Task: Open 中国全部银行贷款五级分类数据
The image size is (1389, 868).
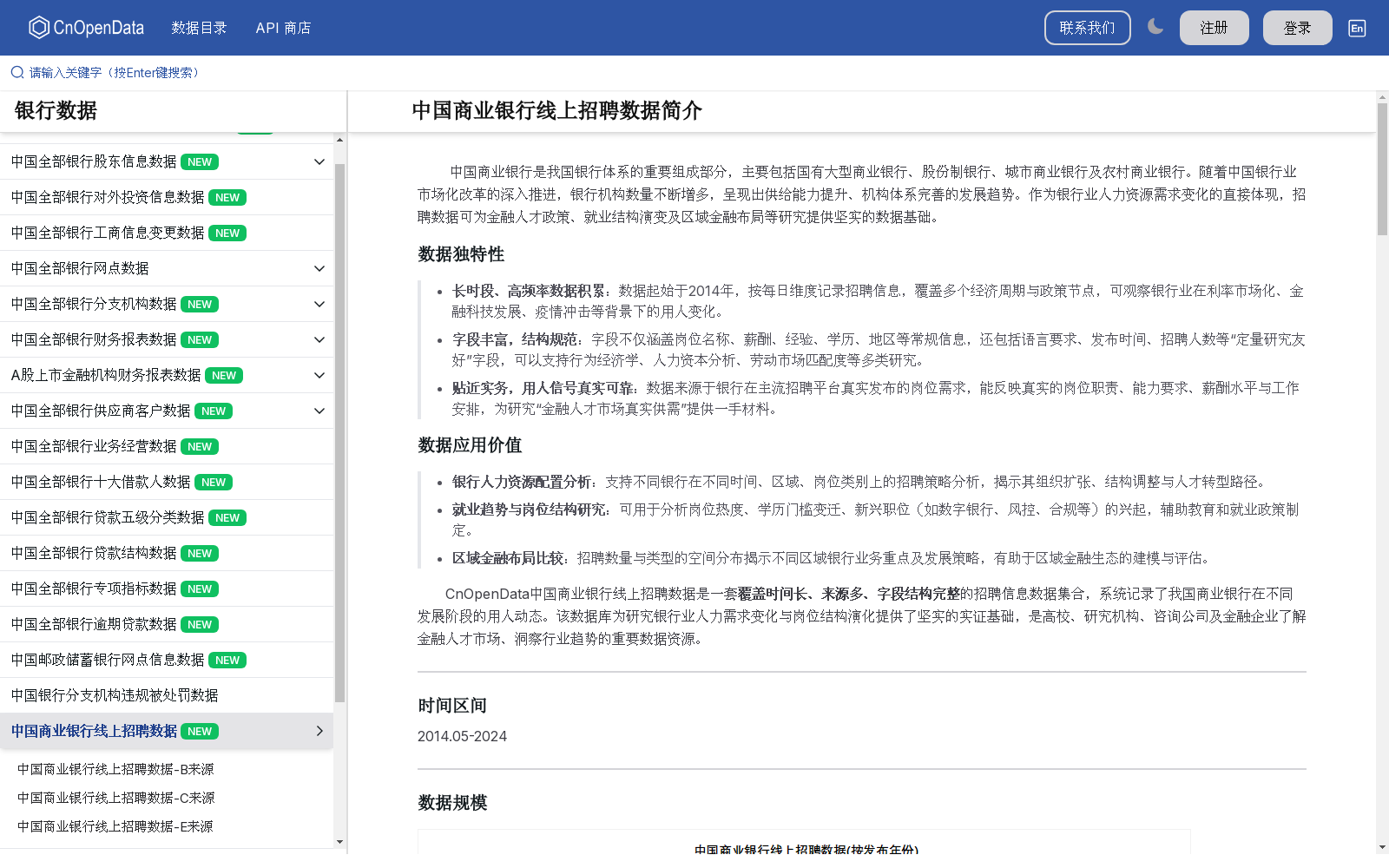Action: pos(167,517)
